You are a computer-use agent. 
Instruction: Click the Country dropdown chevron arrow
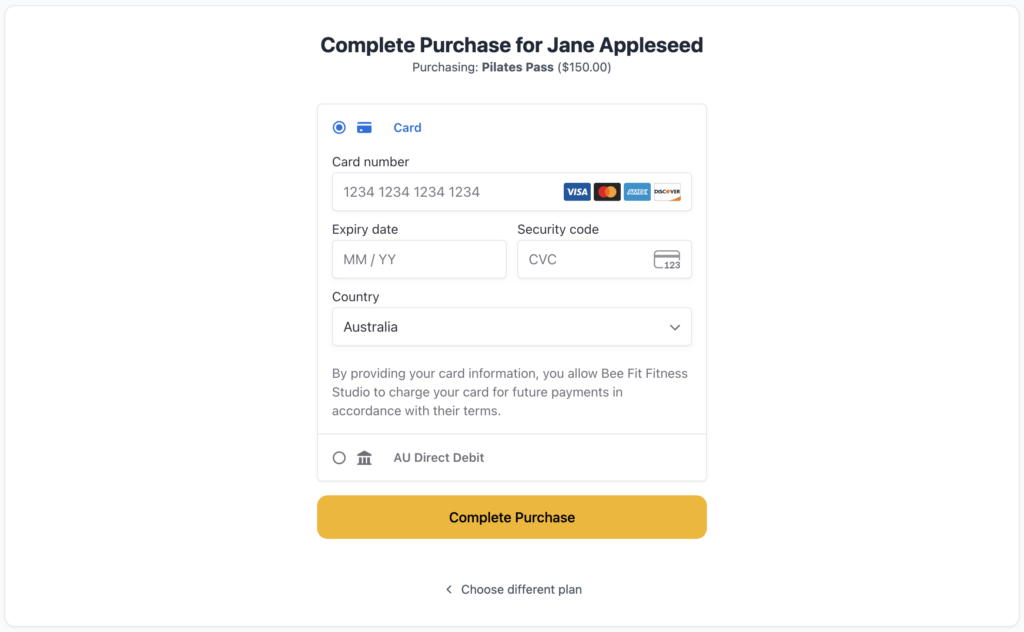point(675,327)
